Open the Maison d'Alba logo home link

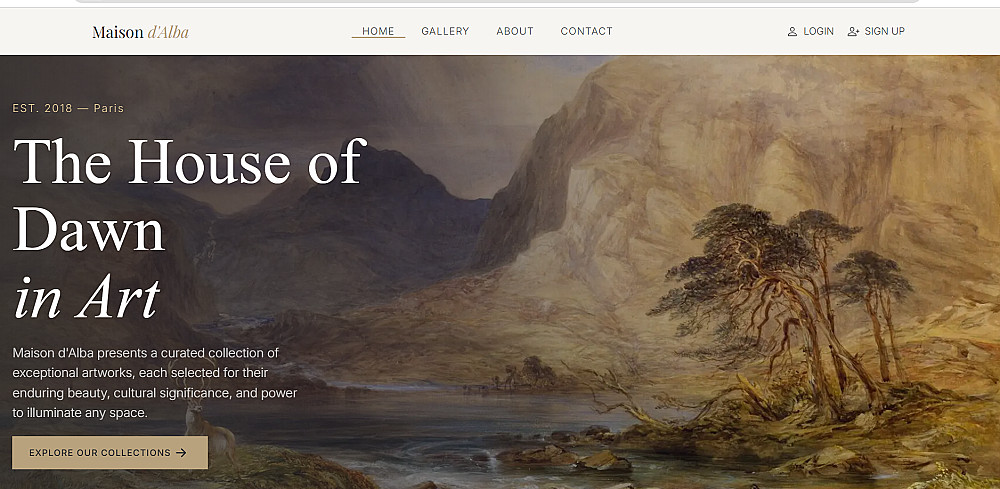pos(140,32)
